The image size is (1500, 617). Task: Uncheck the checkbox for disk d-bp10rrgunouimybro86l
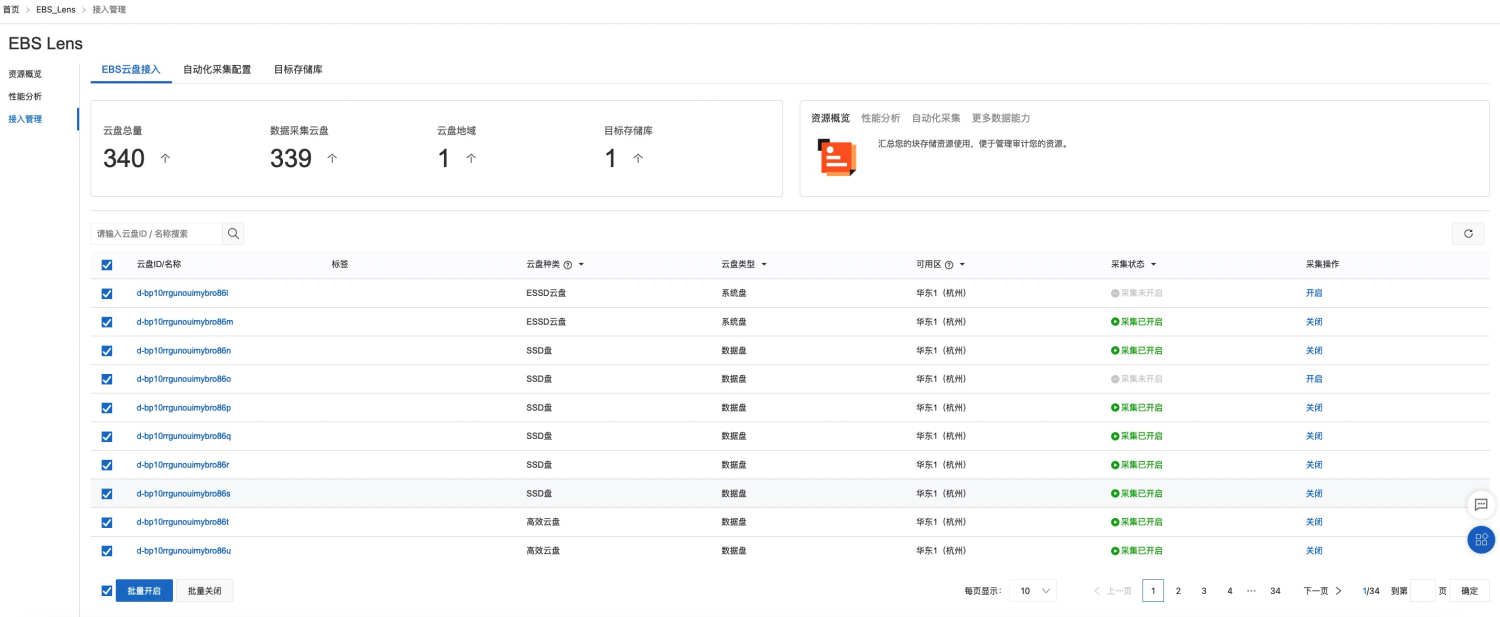(x=107, y=294)
